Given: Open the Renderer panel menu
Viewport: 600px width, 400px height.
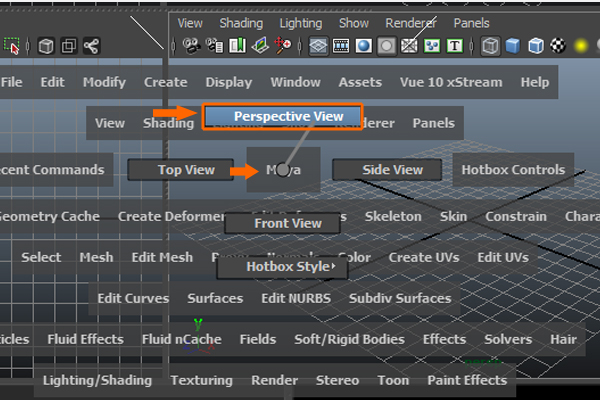Looking at the screenshot, I should pos(411,23).
